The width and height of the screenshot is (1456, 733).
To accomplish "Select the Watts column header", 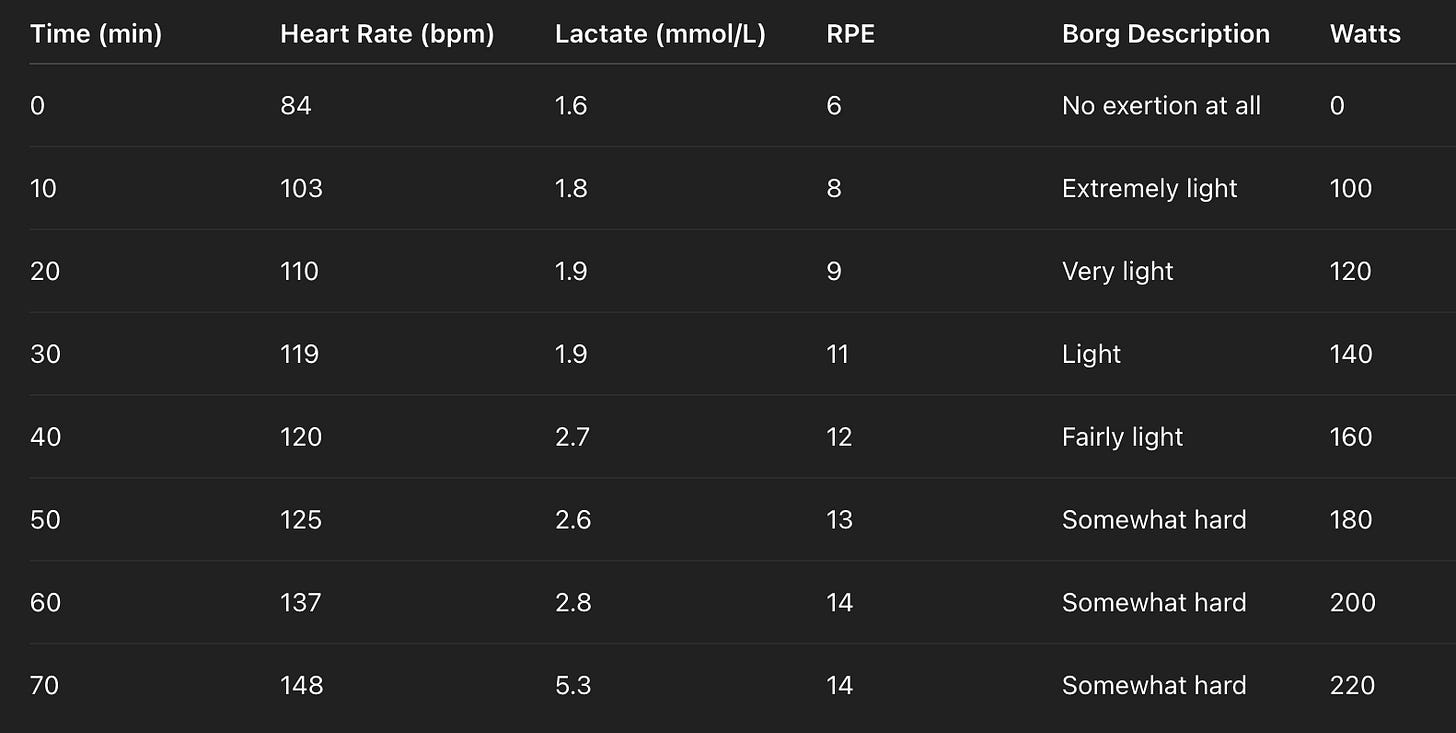I will tap(1365, 34).
